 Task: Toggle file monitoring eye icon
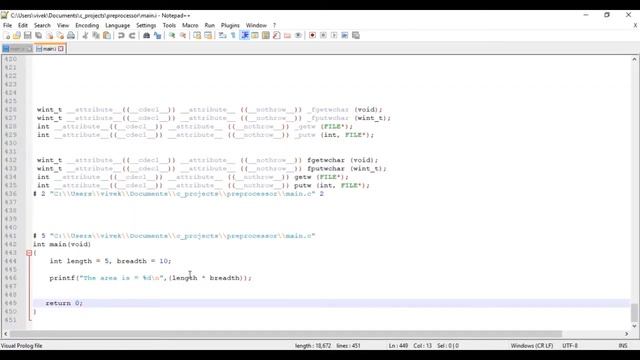pos(298,36)
